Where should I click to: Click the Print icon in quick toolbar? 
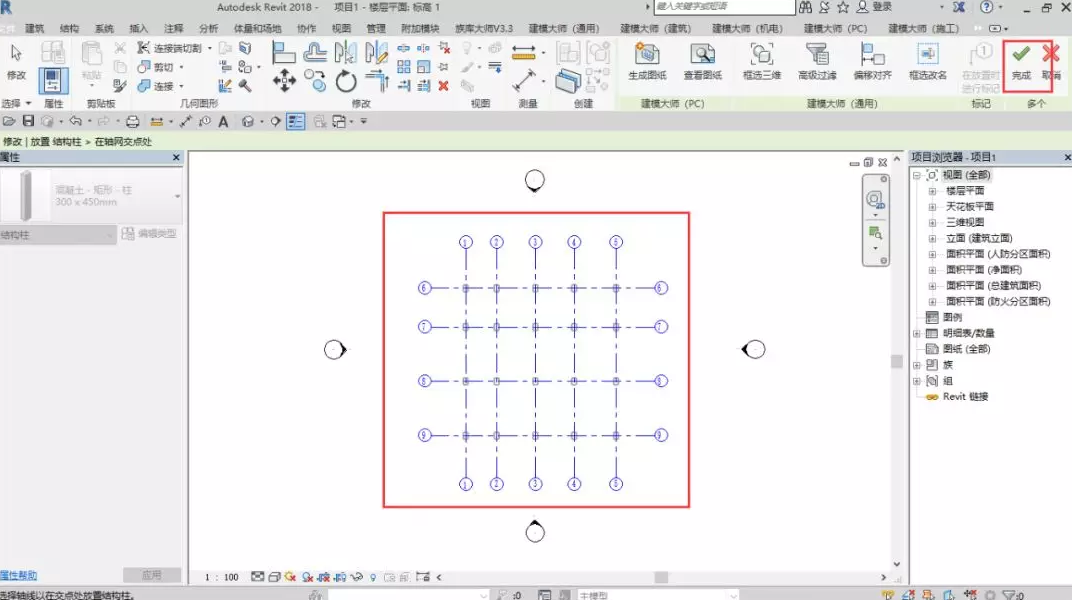(x=133, y=122)
